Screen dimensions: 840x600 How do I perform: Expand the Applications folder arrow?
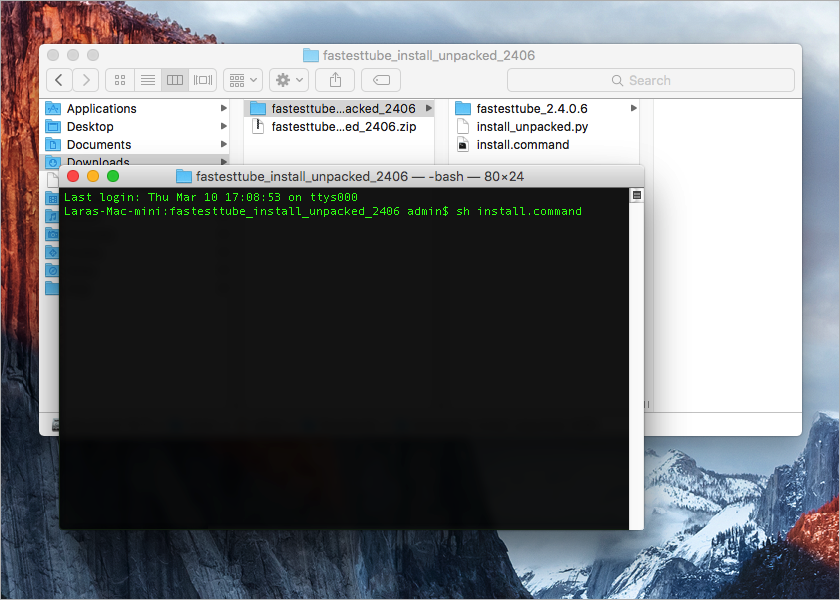(x=223, y=108)
